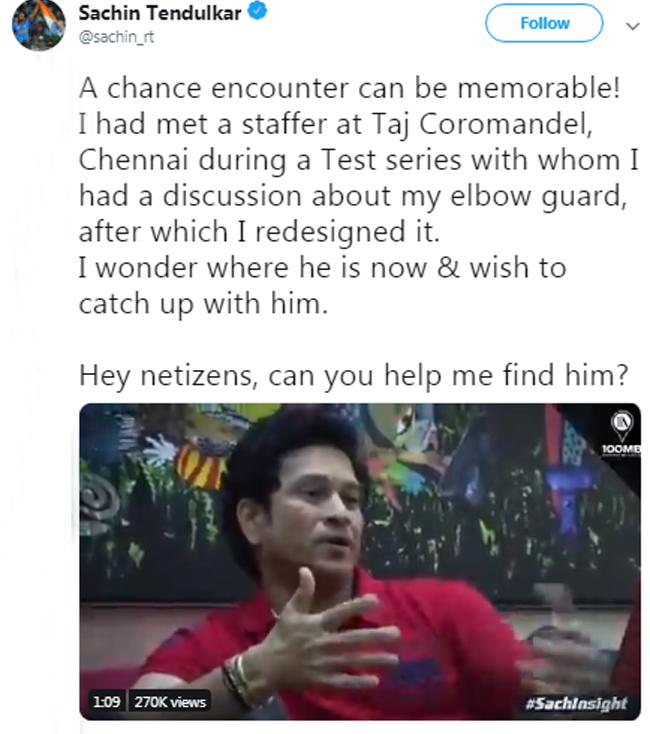This screenshot has height=734, width=650.
Task: Click the 'Hey netizens' question line
Action: click(353, 375)
